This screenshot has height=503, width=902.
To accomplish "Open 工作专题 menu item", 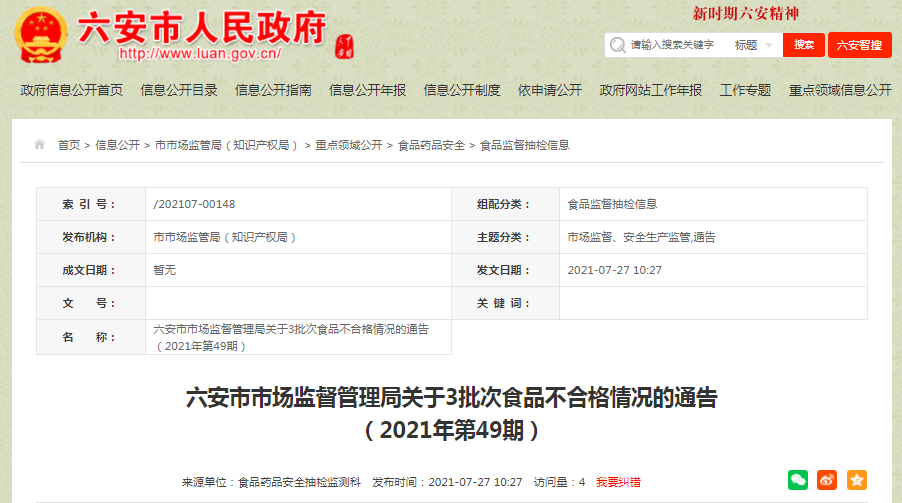I will pos(745,90).
